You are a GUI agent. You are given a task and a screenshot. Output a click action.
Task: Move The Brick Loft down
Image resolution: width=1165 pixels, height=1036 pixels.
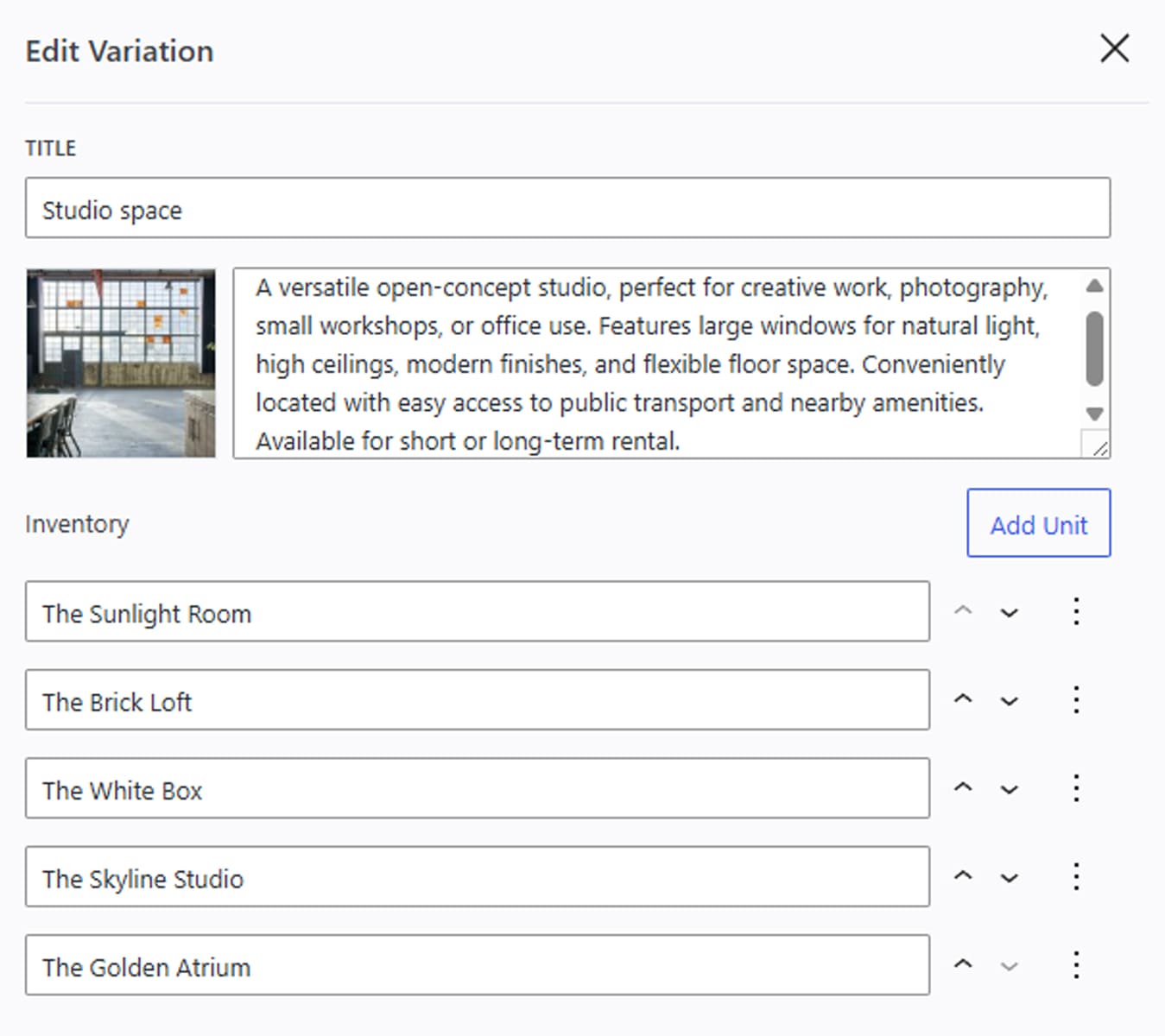pyautogui.click(x=1009, y=701)
